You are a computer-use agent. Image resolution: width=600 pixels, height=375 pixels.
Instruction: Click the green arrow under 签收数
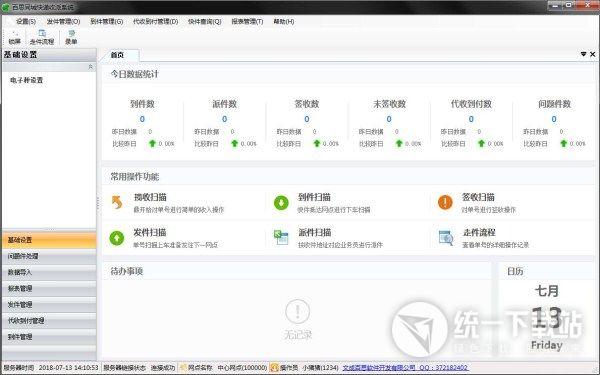tap(317, 143)
